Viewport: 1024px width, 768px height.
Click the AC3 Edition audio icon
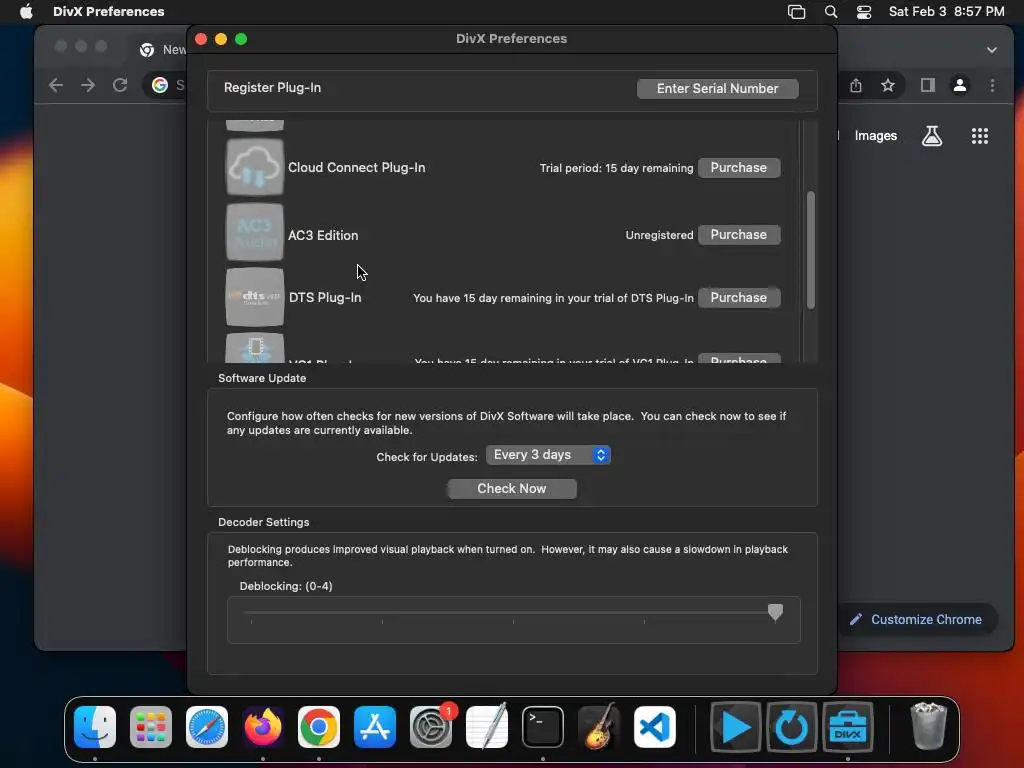255,232
